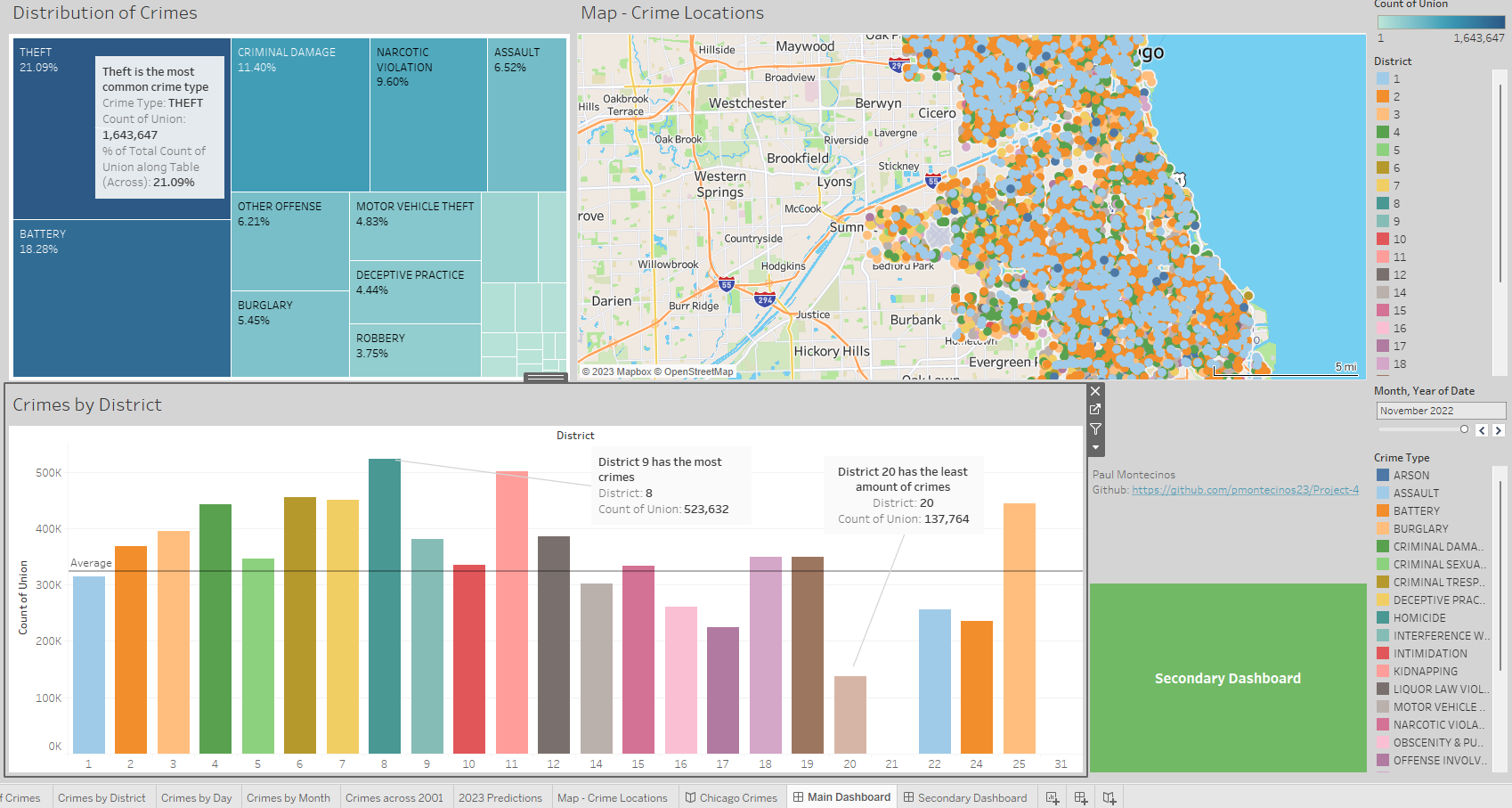Switch to the Main Dashboard tab
Image resolution: width=1512 pixels, height=808 pixels.
coord(841,796)
